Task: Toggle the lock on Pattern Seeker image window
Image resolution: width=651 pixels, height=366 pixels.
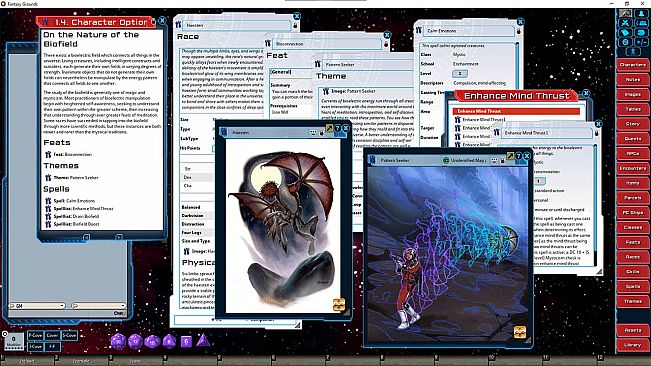Action: click(503, 161)
